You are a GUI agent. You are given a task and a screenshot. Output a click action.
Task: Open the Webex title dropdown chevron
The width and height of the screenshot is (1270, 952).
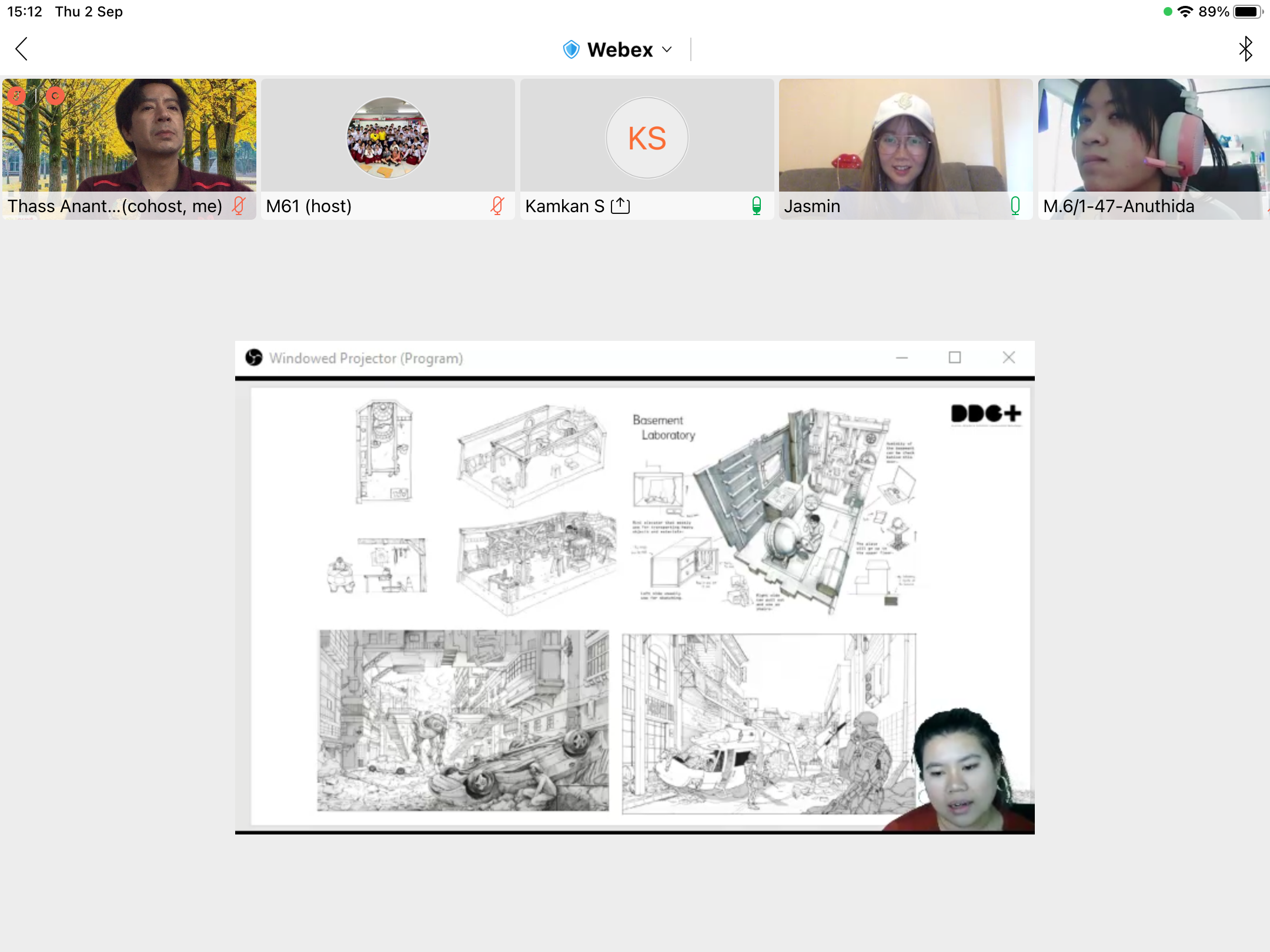click(x=667, y=49)
